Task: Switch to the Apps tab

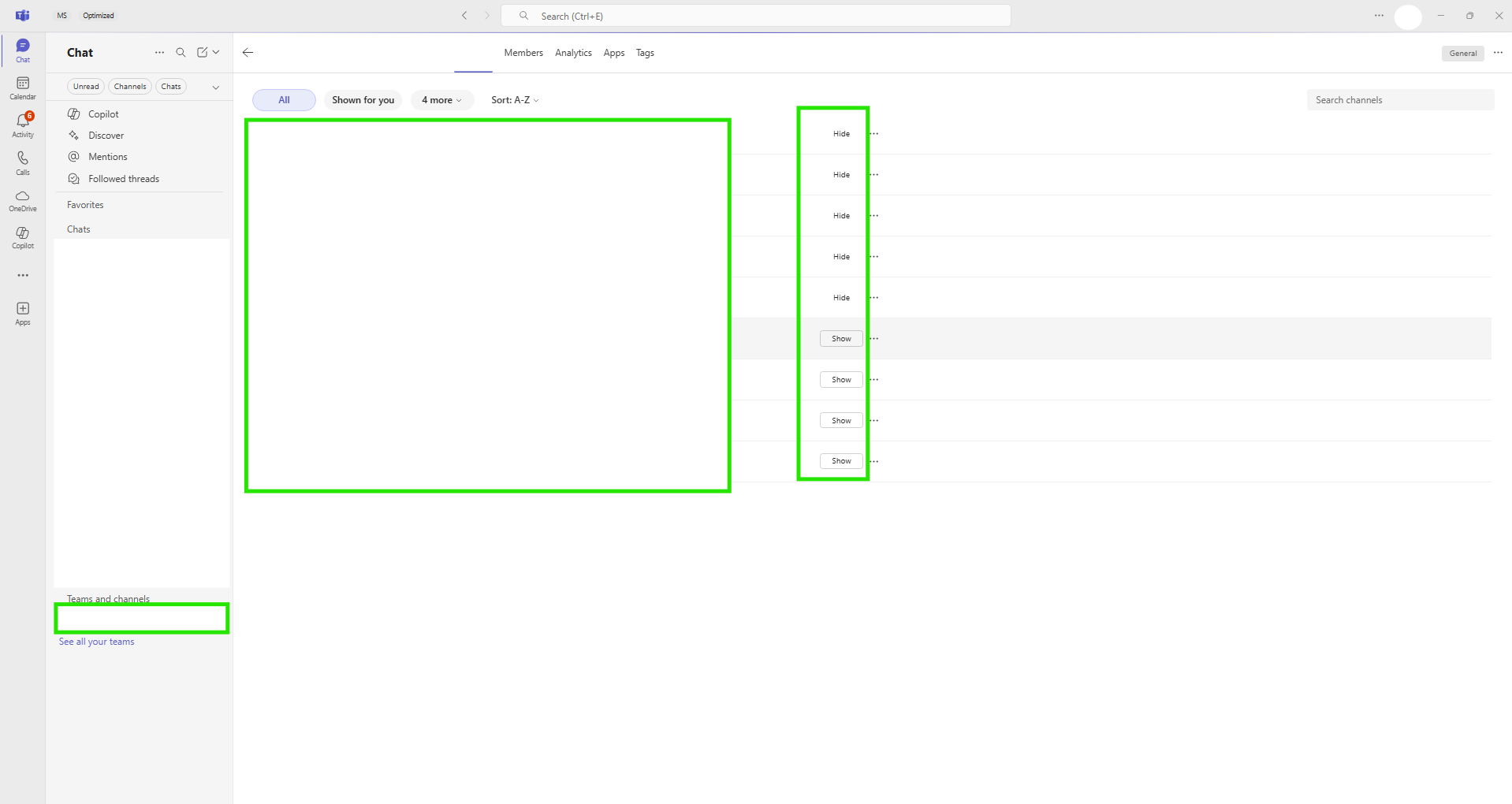Action: (614, 53)
